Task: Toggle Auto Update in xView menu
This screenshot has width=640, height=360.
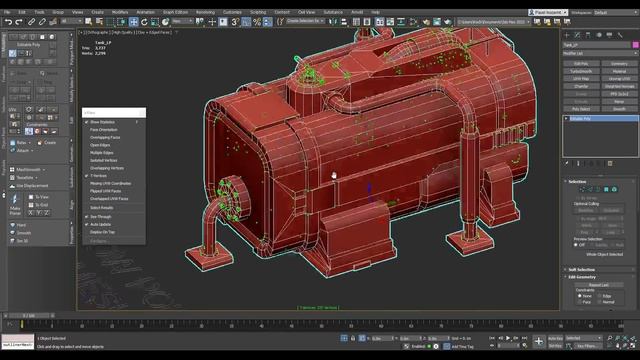Action: (x=100, y=224)
